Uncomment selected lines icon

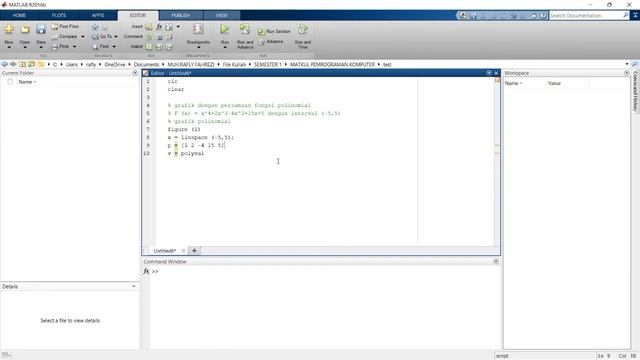pos(160,37)
